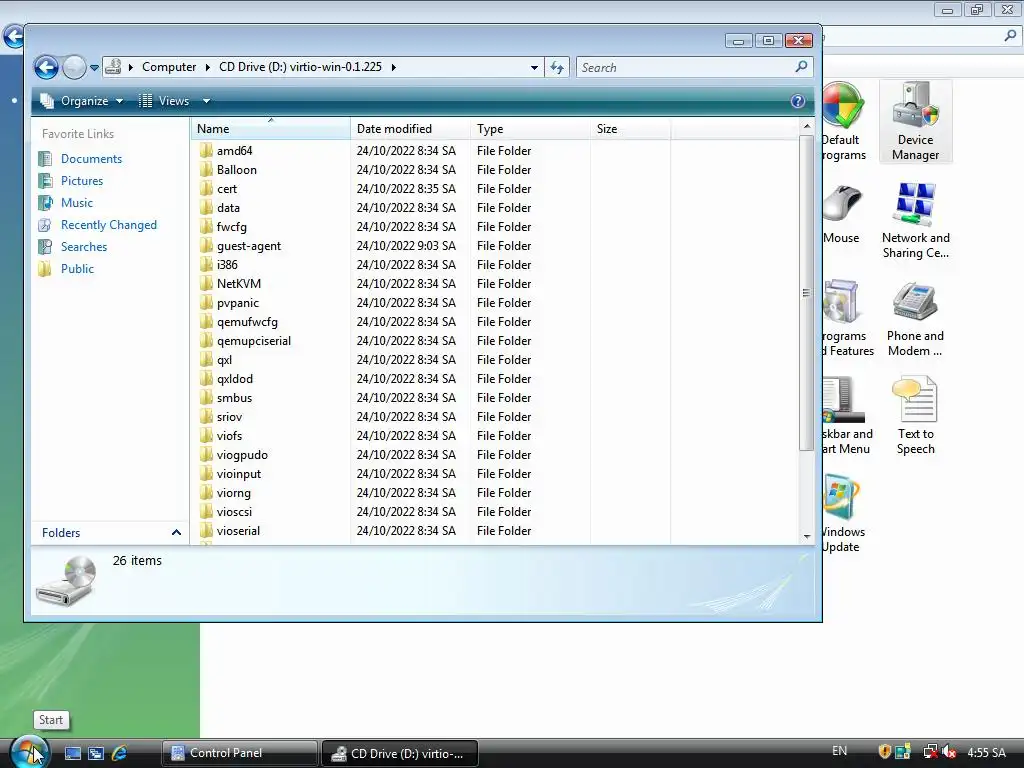Select the sriov folder name
This screenshot has height=768, width=1024.
point(229,417)
